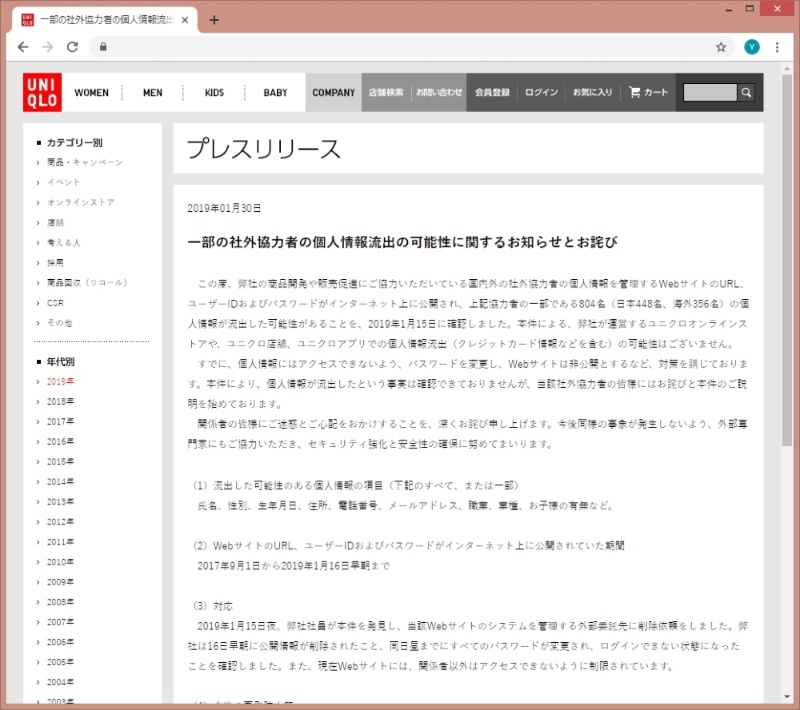The image size is (800, 710).
Task: Select the KIDS navigation tab
Action: point(214,93)
